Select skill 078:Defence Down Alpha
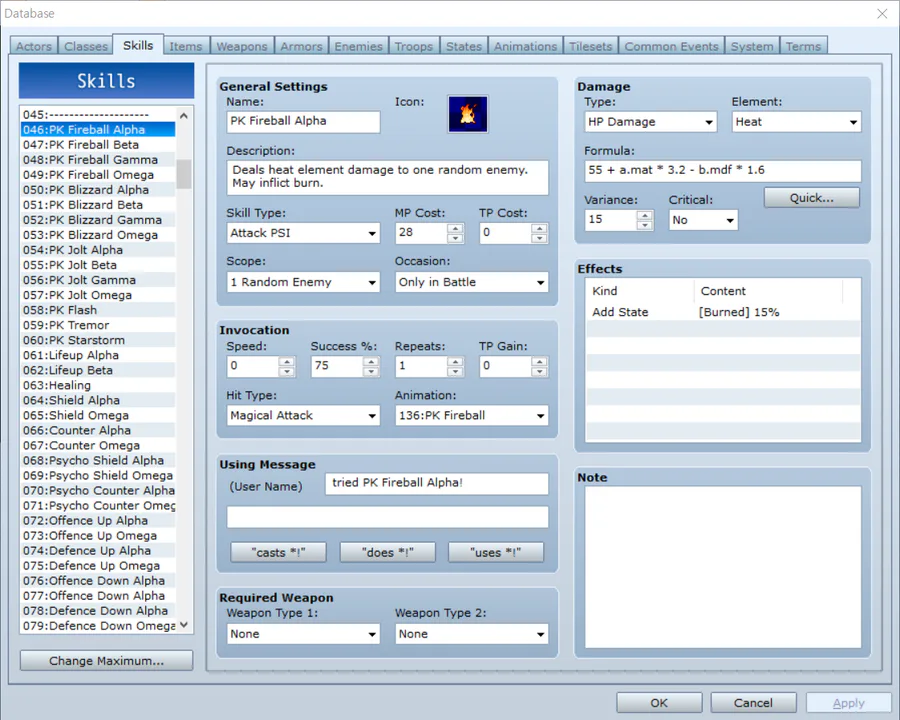The width and height of the screenshot is (900, 720). [x=98, y=610]
